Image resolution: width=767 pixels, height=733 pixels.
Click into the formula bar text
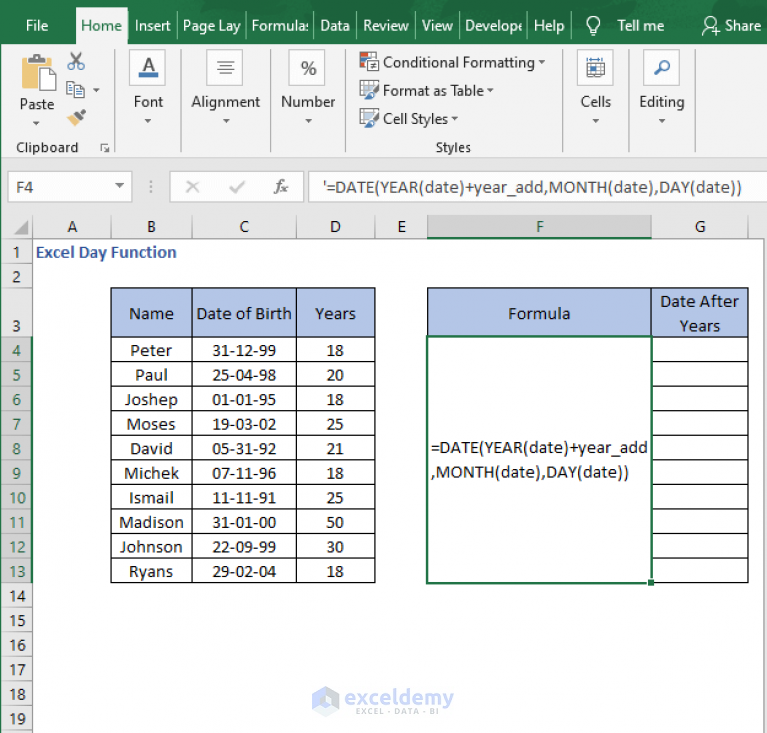(532, 187)
